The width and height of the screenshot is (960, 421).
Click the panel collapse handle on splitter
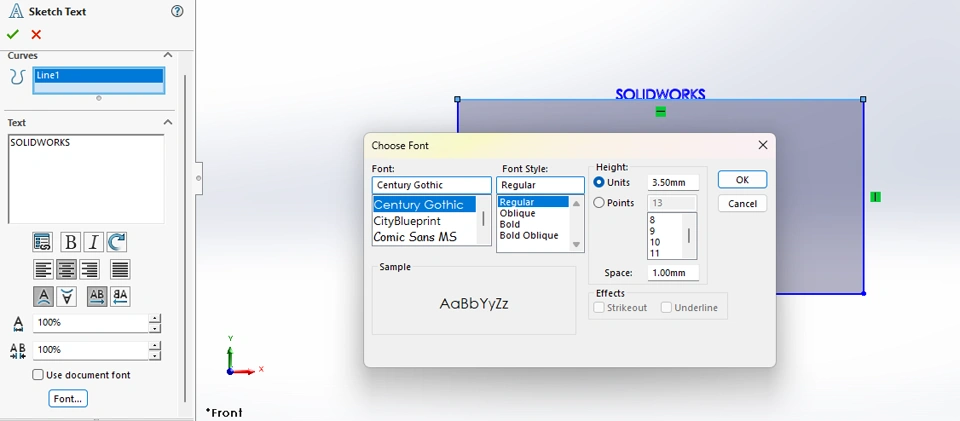pos(198,178)
